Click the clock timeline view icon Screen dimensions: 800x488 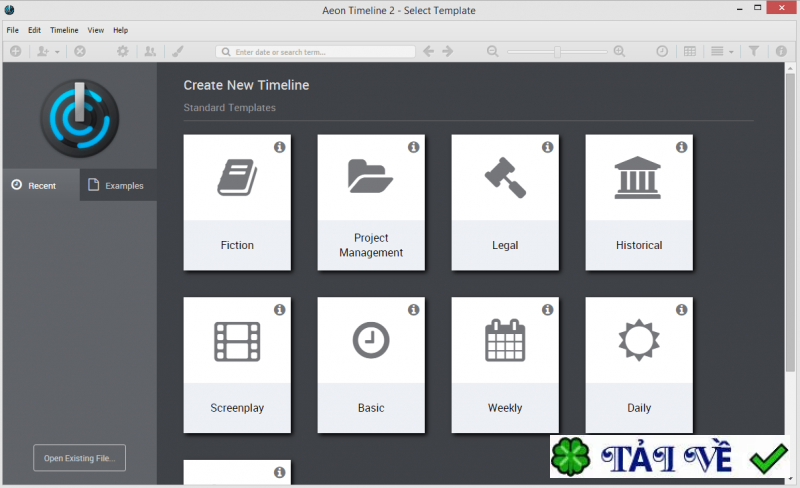[662, 51]
